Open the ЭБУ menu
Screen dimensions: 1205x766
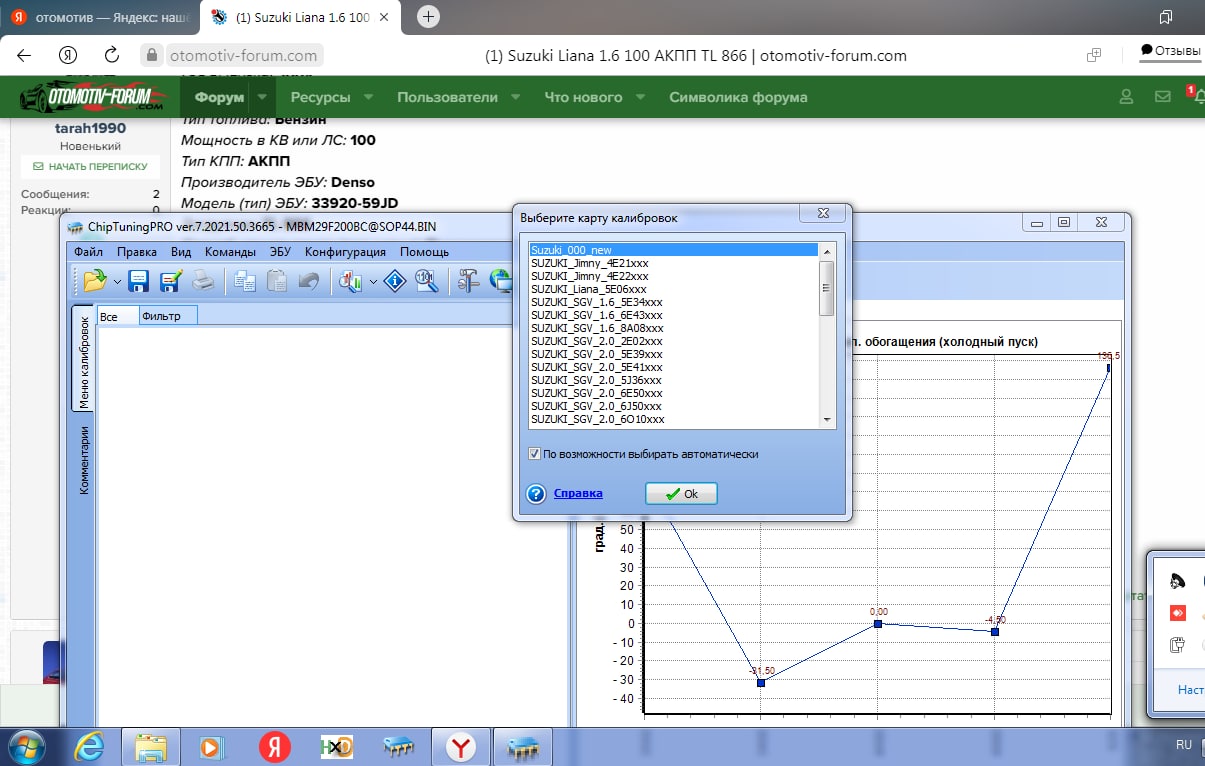pyautogui.click(x=279, y=252)
